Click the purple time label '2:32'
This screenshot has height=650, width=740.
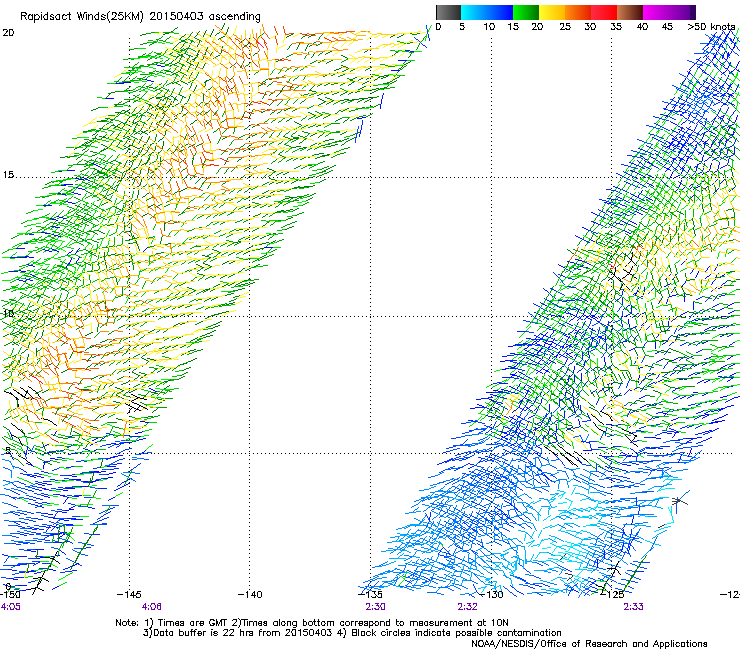click(x=467, y=607)
